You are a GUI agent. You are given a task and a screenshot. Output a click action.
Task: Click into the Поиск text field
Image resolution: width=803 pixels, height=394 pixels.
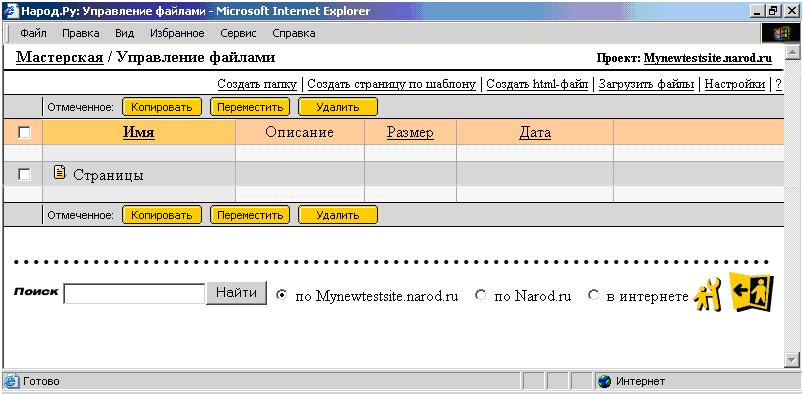[x=135, y=294]
